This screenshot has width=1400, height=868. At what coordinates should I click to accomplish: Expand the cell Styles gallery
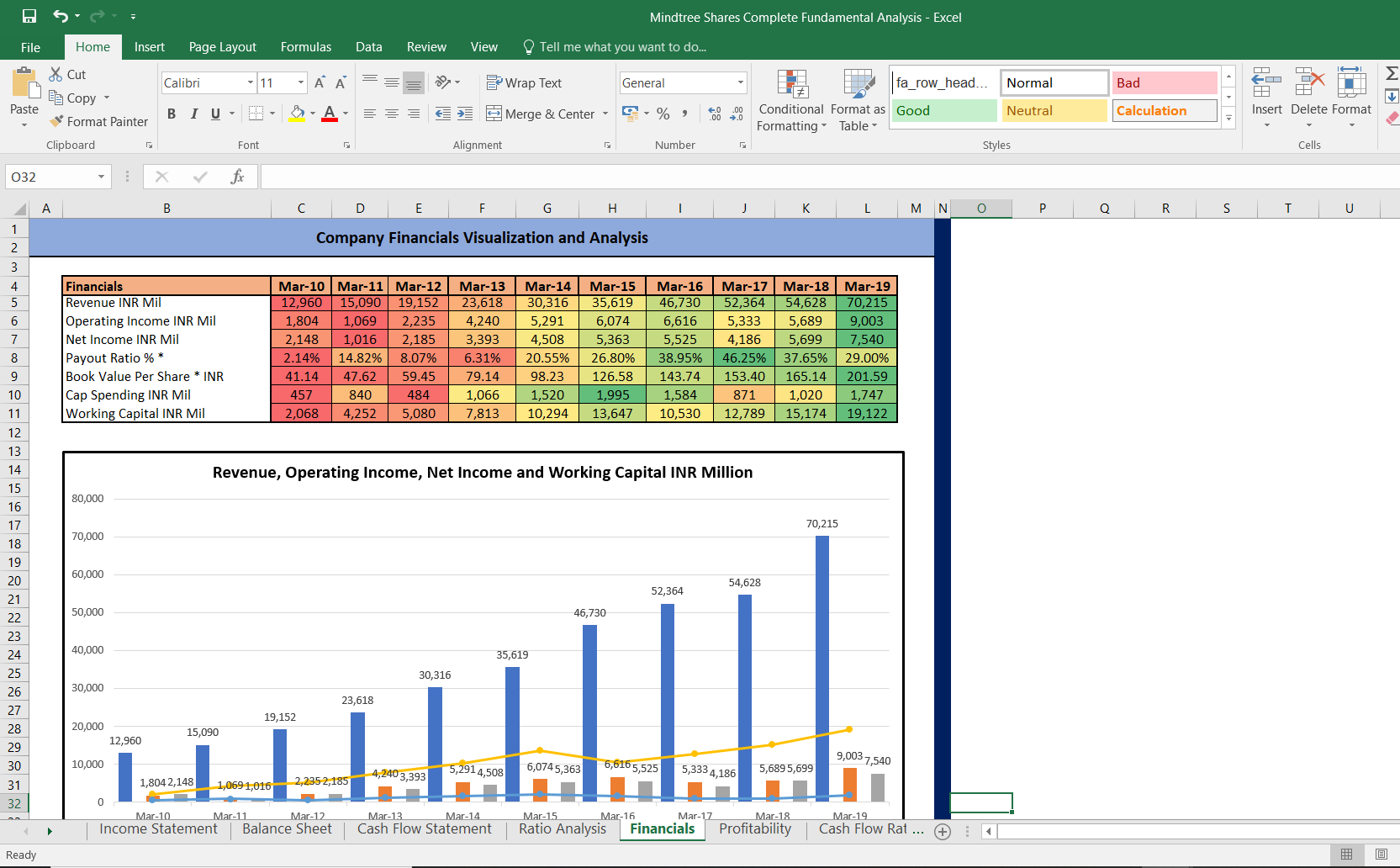coord(1228,119)
